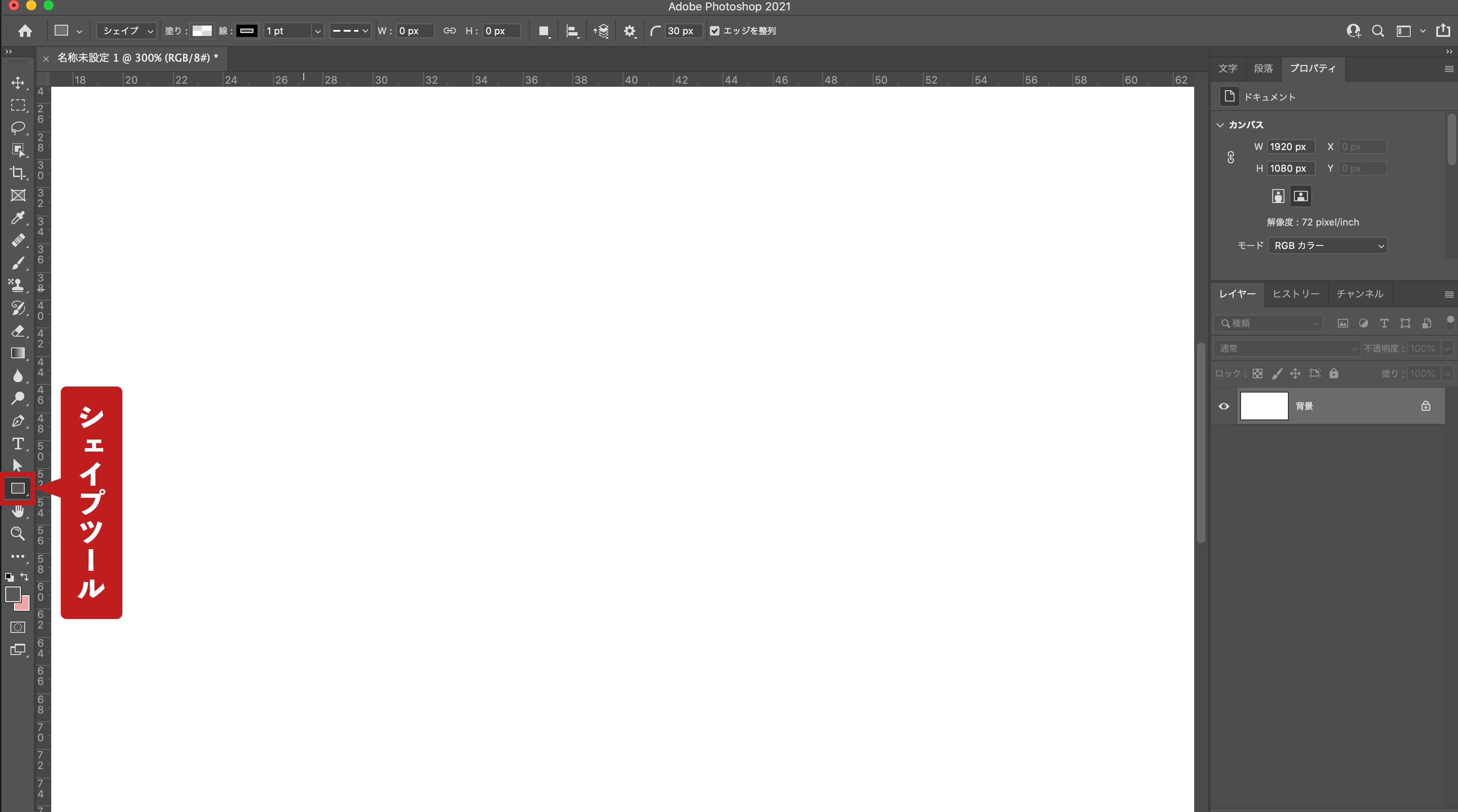The image size is (1458, 812).
Task: Open the シェイプ mode dropdown
Action: pyautogui.click(x=126, y=31)
